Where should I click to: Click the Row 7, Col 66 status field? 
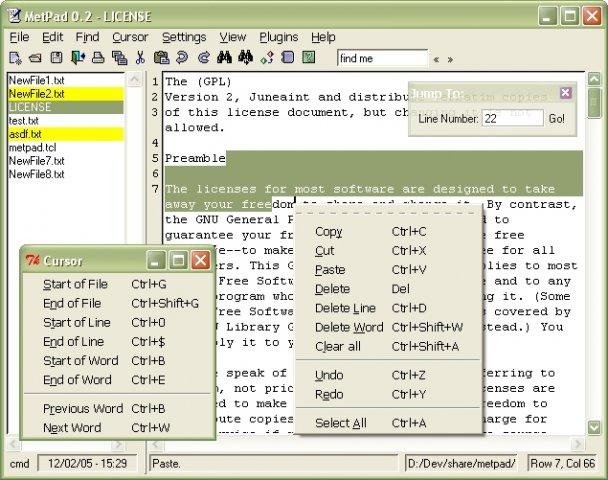coord(562,463)
